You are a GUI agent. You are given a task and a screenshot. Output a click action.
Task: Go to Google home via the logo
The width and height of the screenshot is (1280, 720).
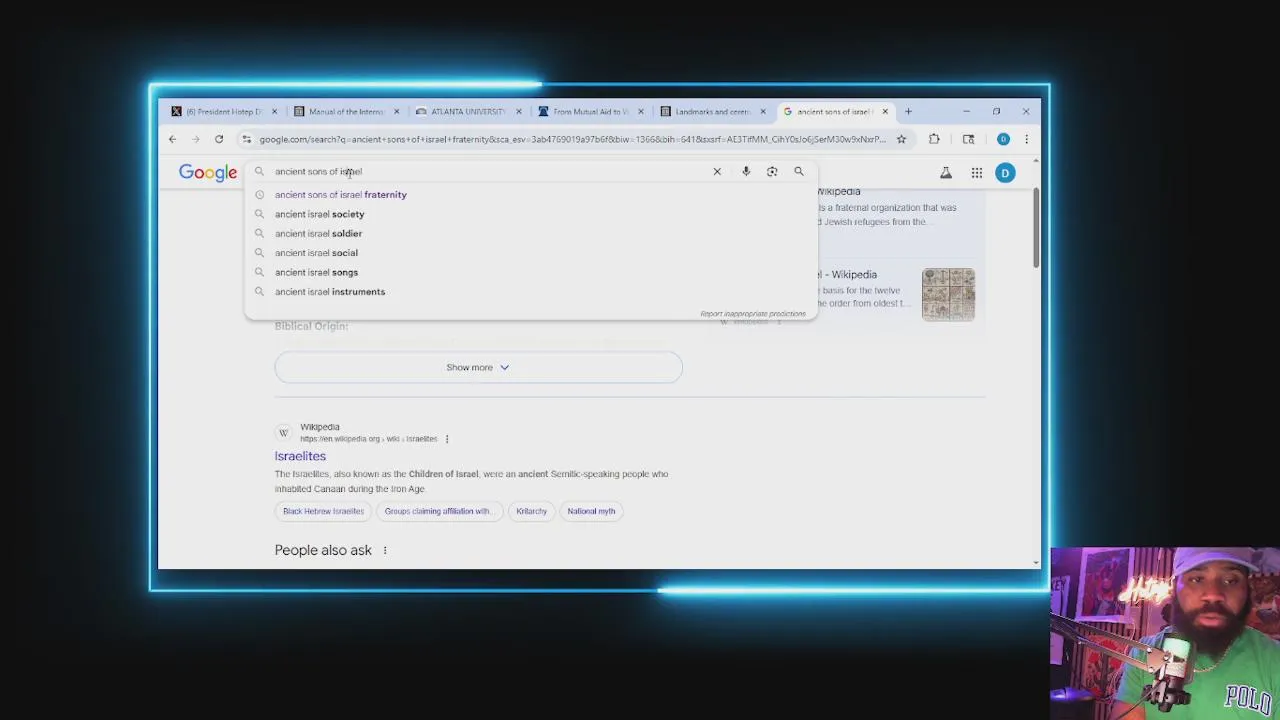[208, 173]
